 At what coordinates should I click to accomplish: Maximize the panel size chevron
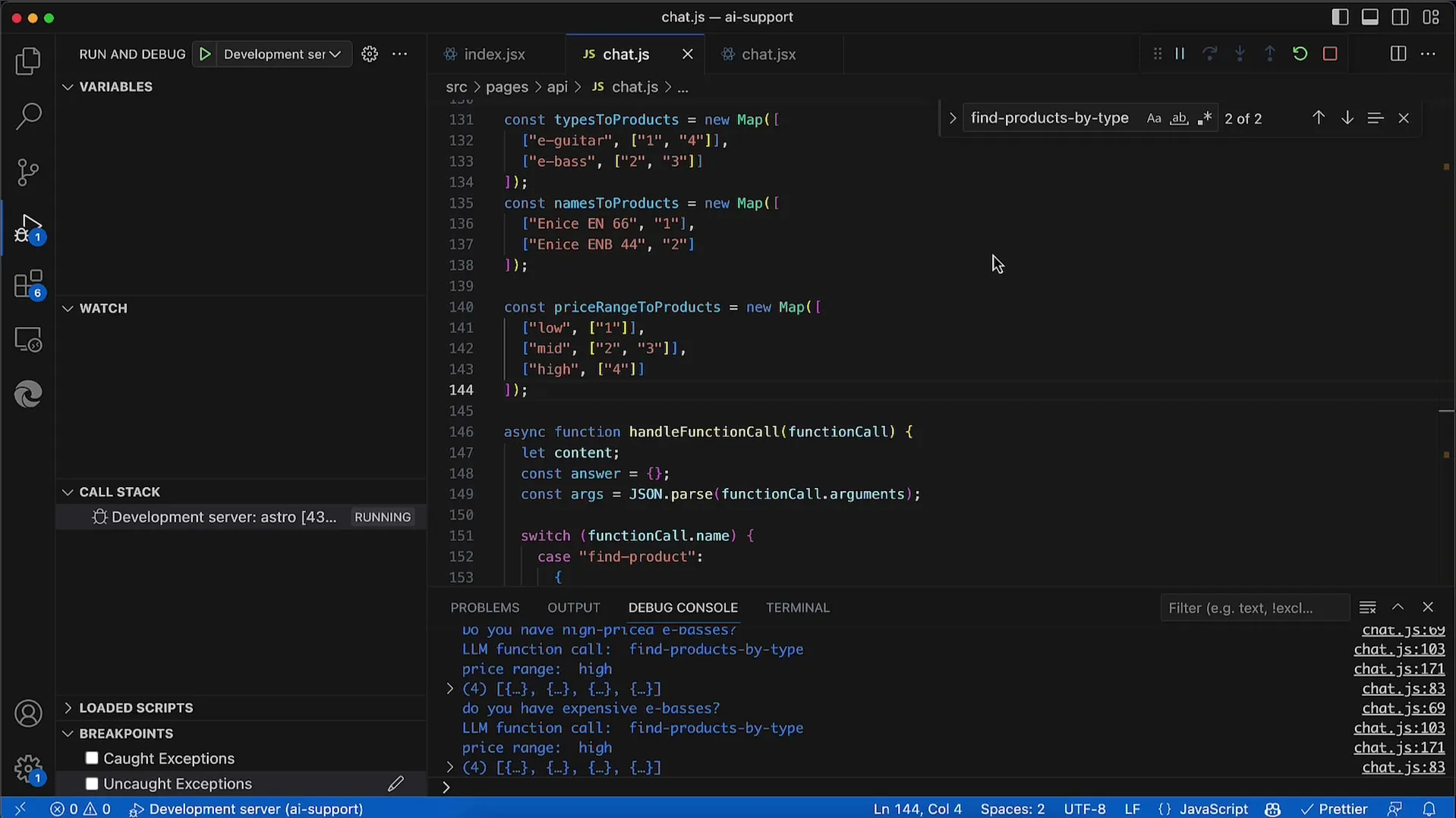point(1398,608)
